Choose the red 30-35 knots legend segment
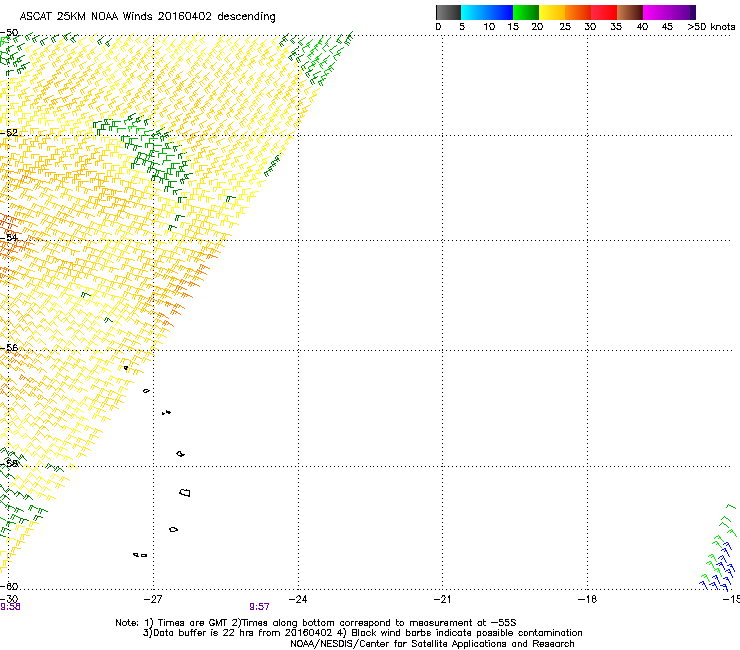Viewport: 740px width, 650px height. (604, 12)
